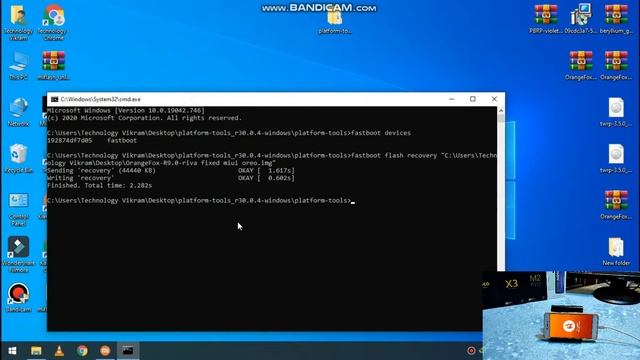This screenshot has height=360, width=640.
Task: Maximize the cmd.exe window
Action: click(473, 99)
